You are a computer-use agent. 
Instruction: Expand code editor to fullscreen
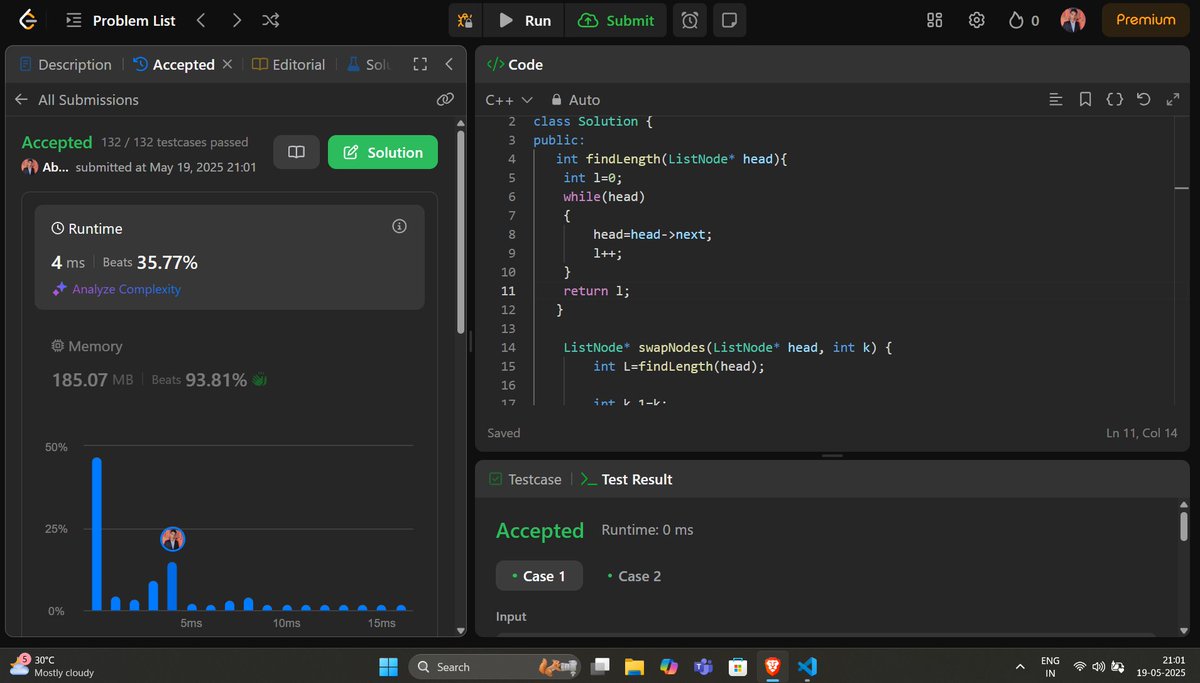(x=1173, y=100)
